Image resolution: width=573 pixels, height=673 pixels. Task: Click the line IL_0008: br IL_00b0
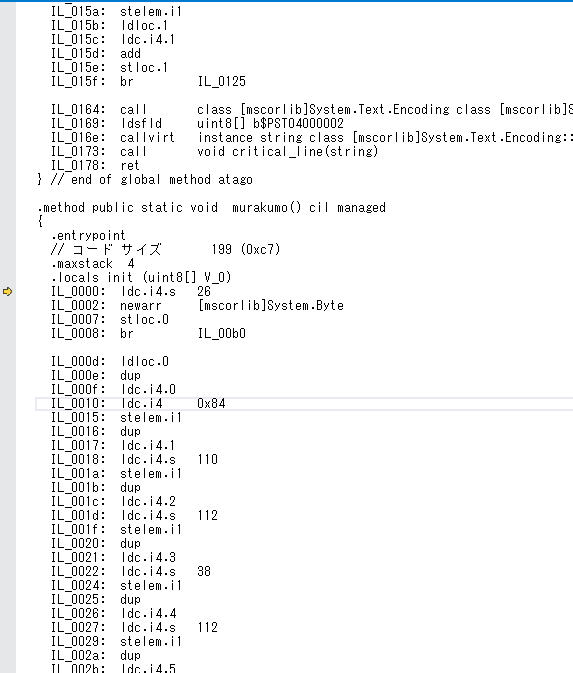click(x=149, y=333)
